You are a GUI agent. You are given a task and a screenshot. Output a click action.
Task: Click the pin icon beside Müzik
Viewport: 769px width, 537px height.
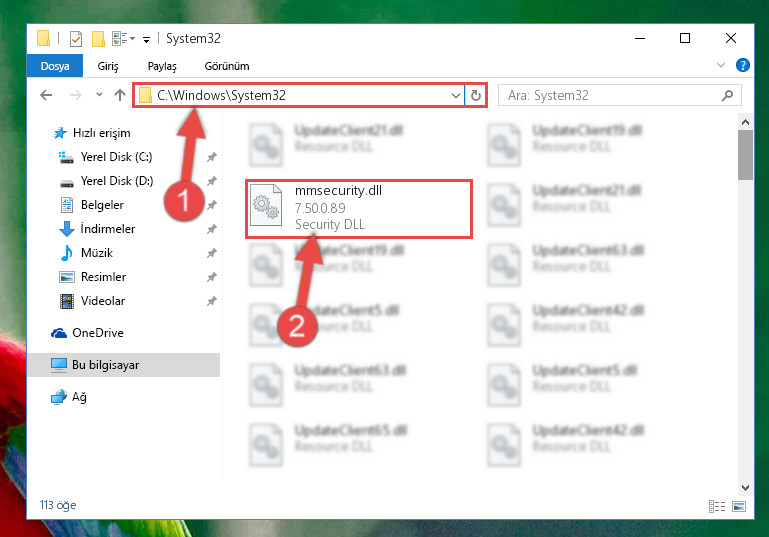point(211,253)
